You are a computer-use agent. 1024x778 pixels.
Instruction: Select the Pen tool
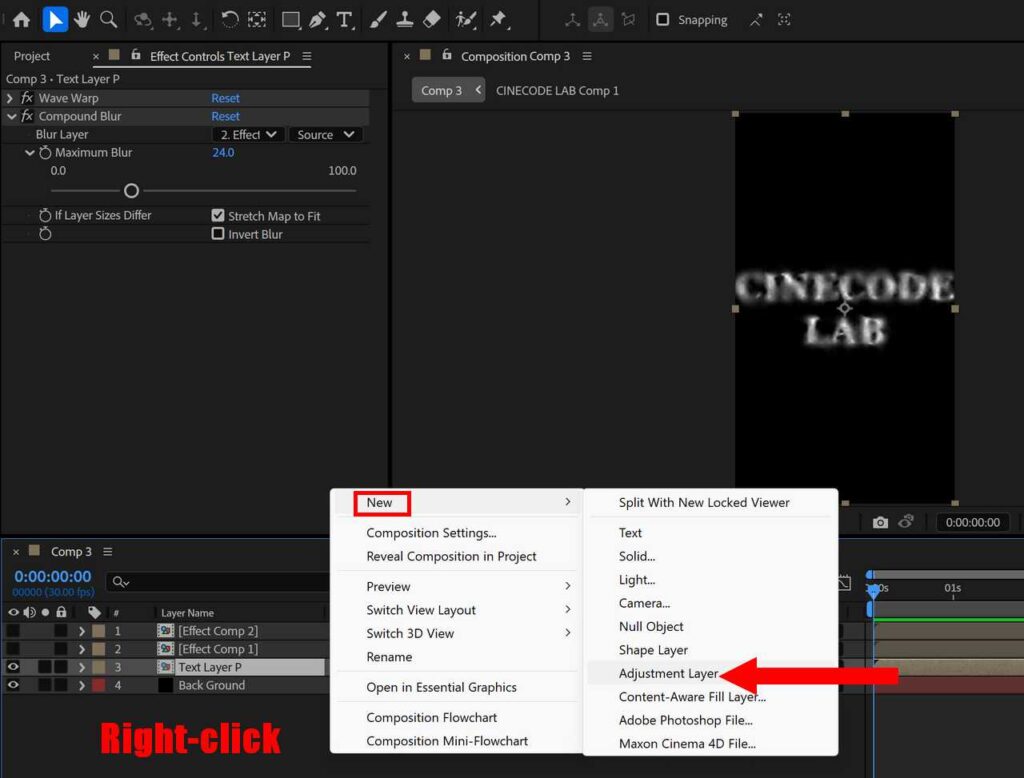[317, 20]
